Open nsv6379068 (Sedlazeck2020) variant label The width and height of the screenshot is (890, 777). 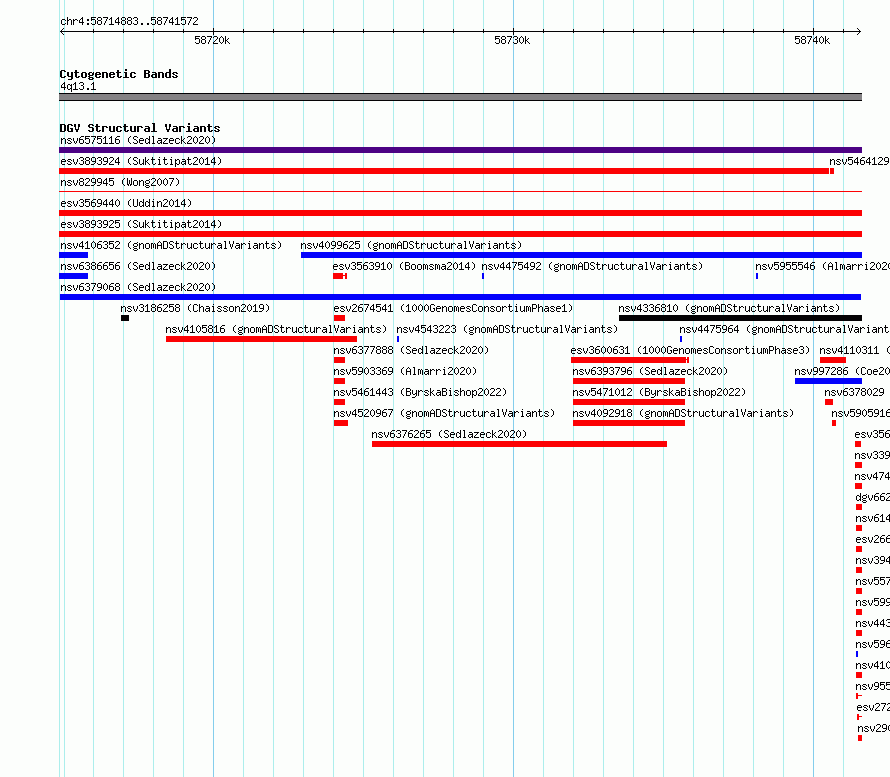(x=138, y=287)
